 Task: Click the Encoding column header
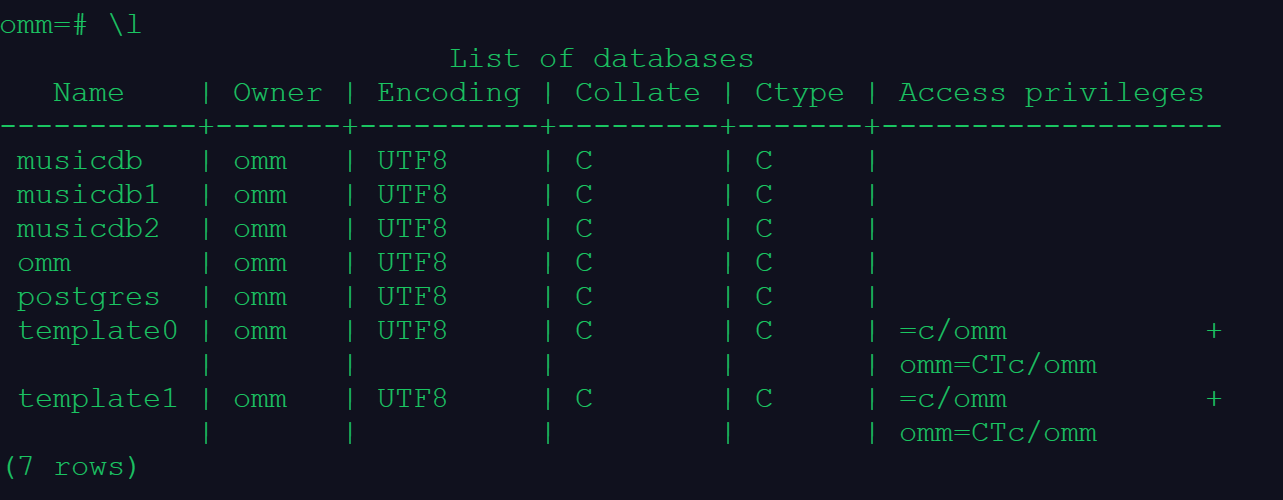pyautogui.click(x=448, y=94)
